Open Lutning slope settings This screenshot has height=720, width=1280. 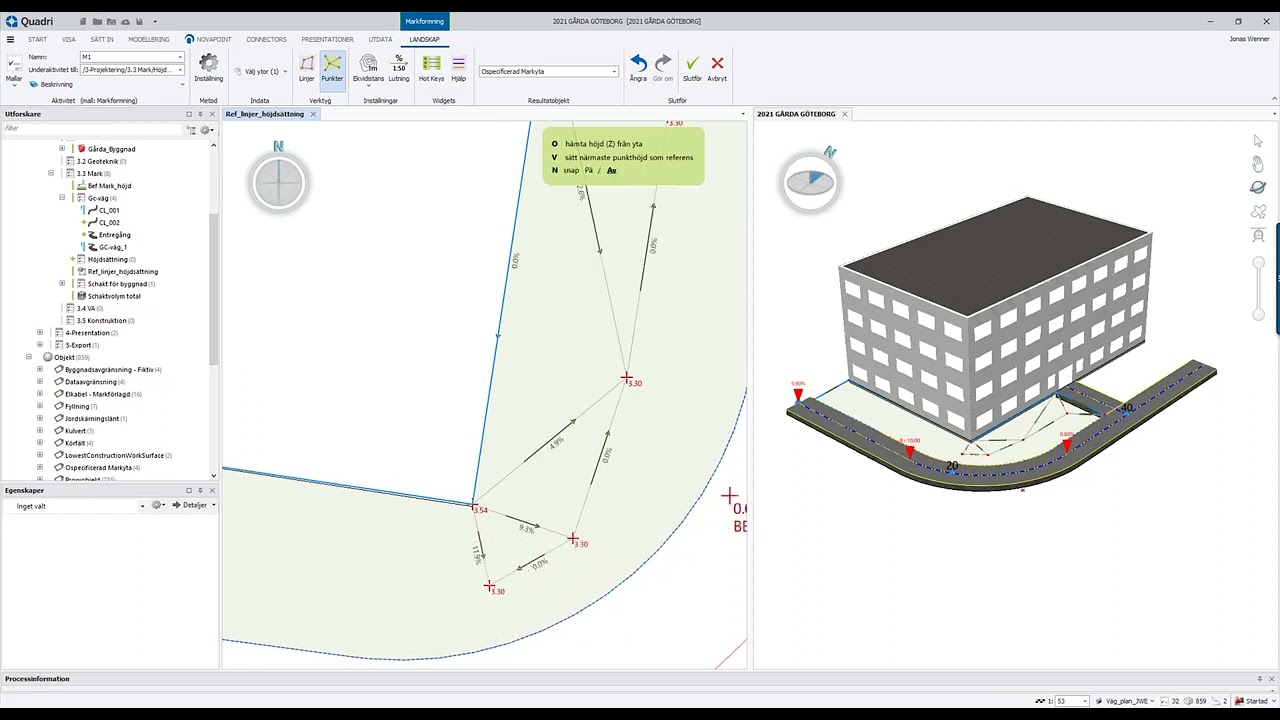399,68
